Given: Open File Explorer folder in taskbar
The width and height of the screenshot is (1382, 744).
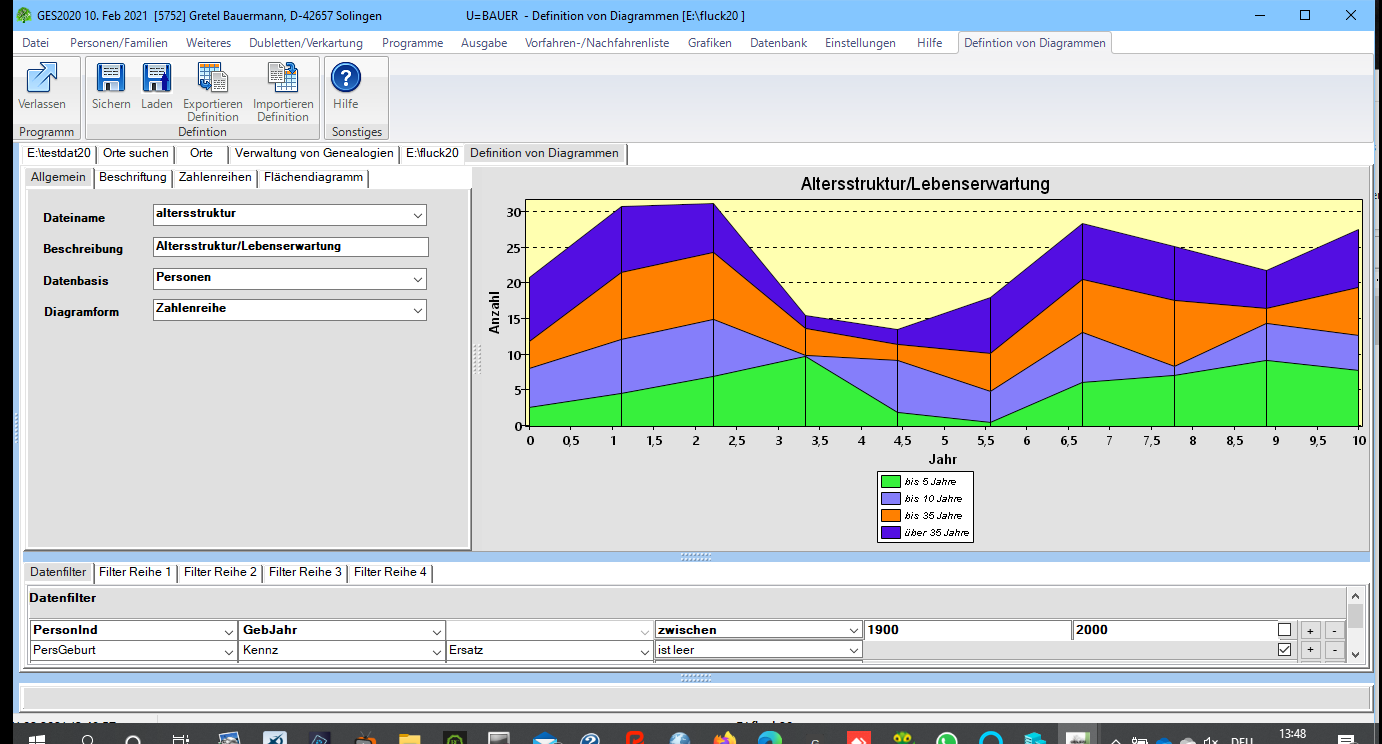Looking at the screenshot, I should coord(409,738).
